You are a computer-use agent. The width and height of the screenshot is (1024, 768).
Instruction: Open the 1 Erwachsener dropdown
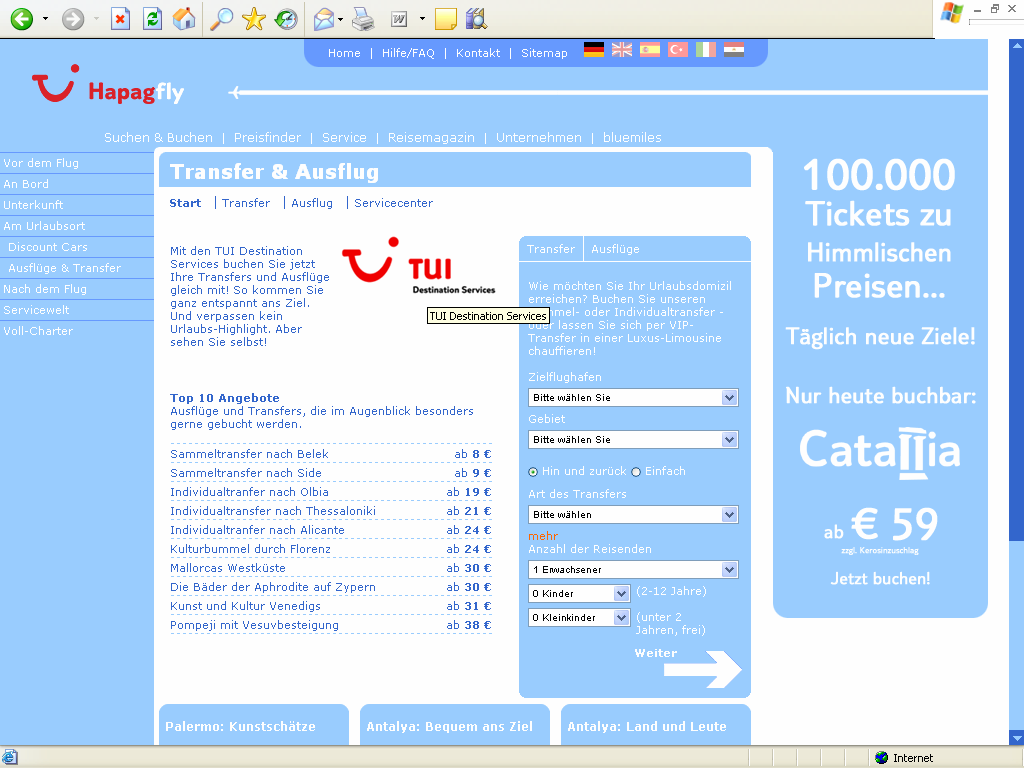[x=633, y=569]
